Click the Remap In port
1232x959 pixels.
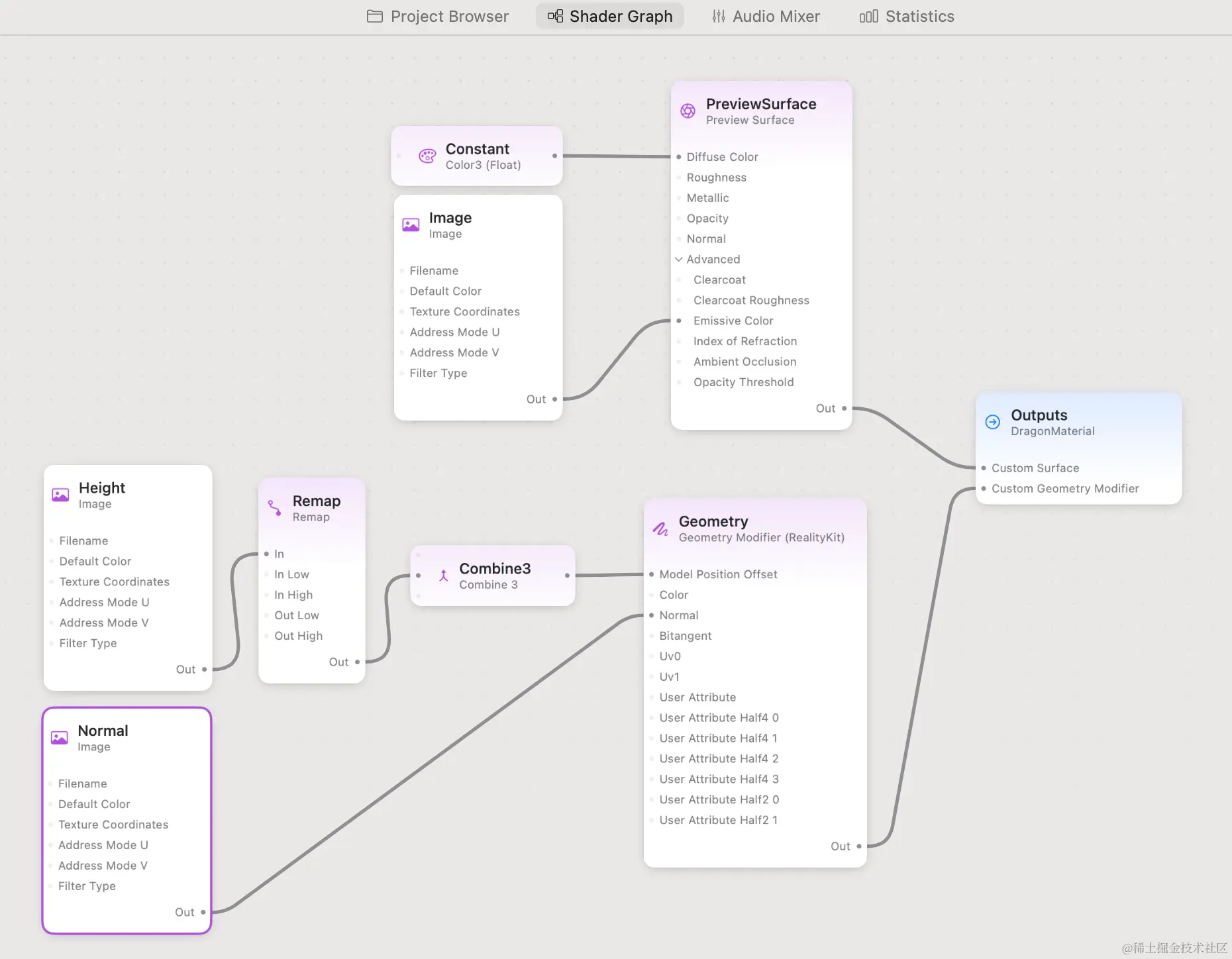[266, 554]
